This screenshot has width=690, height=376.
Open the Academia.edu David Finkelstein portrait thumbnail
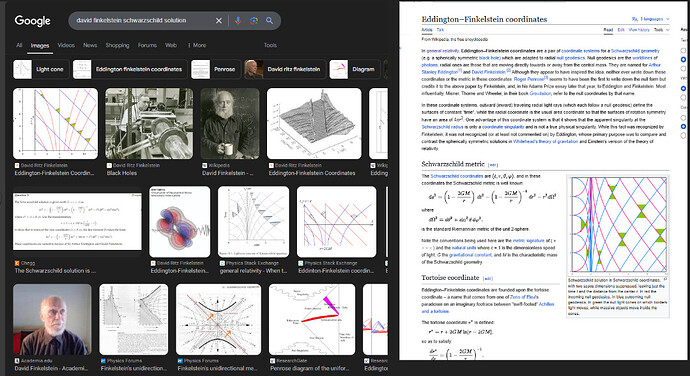pos(52,319)
